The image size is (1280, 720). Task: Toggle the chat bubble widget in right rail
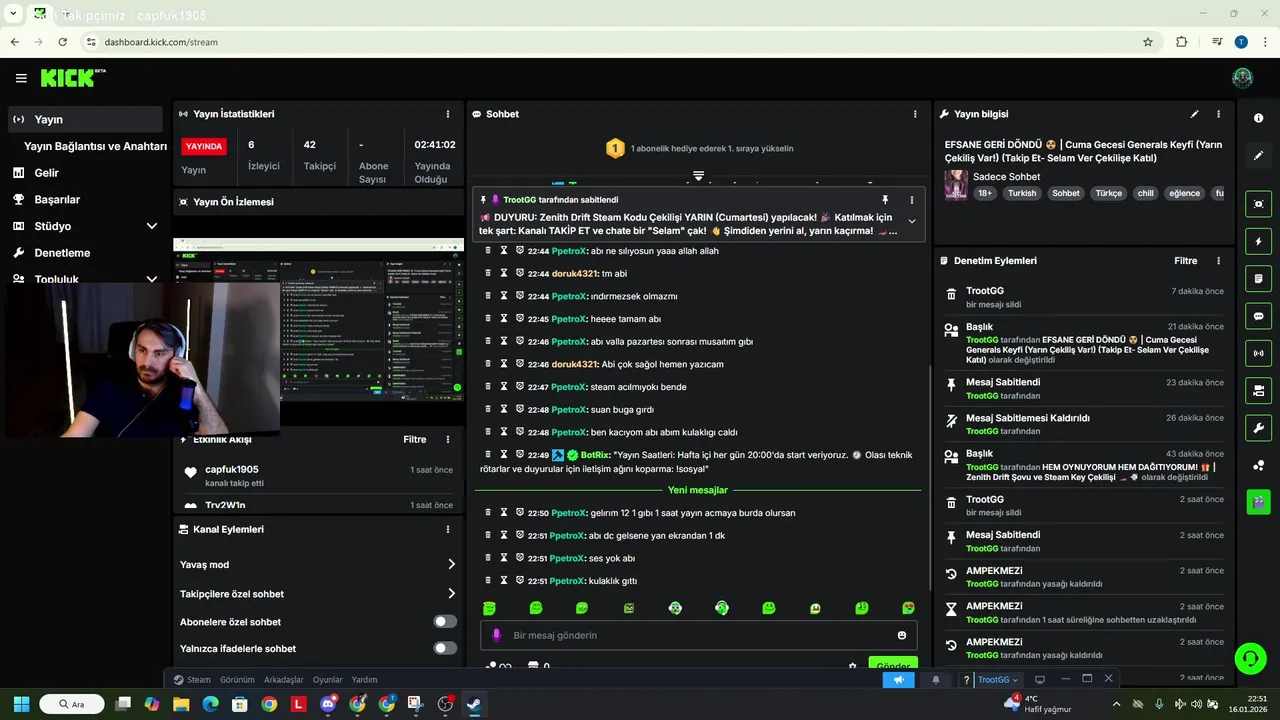pyautogui.click(x=1258, y=316)
